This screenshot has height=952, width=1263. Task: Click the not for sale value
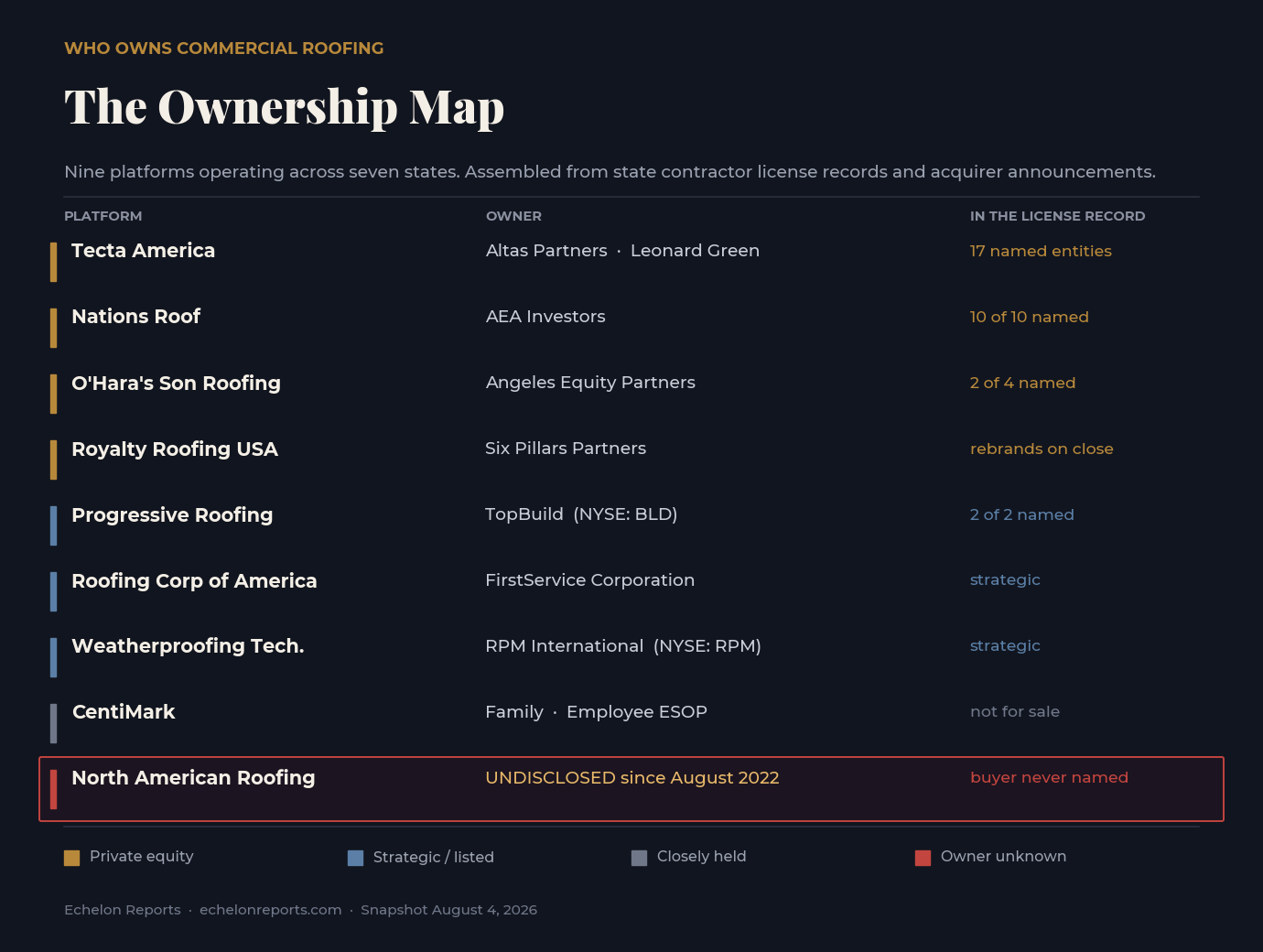point(1015,712)
